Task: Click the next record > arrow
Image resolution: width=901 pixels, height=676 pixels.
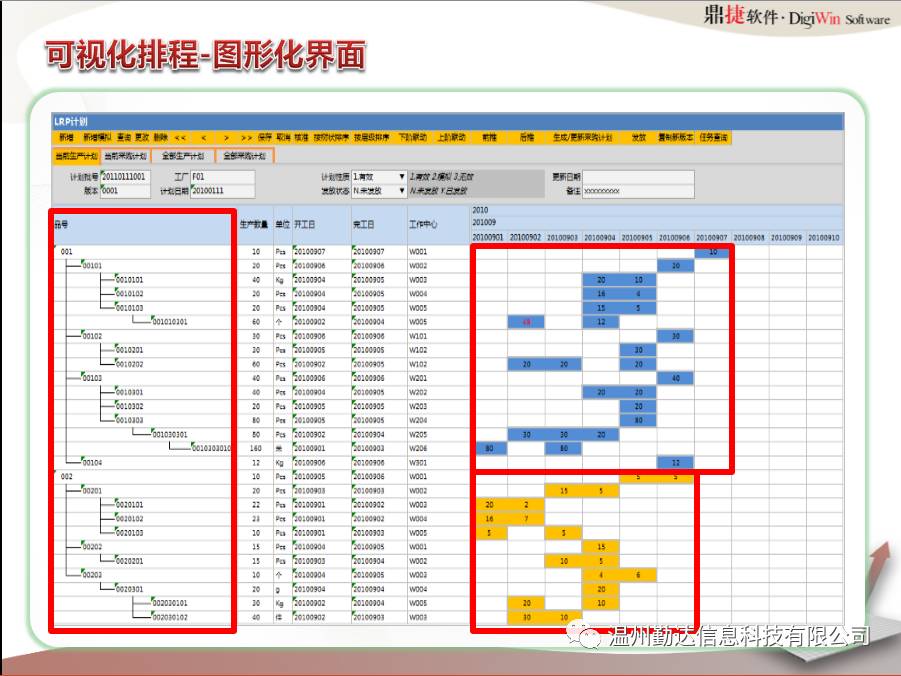Action: pyautogui.click(x=226, y=137)
